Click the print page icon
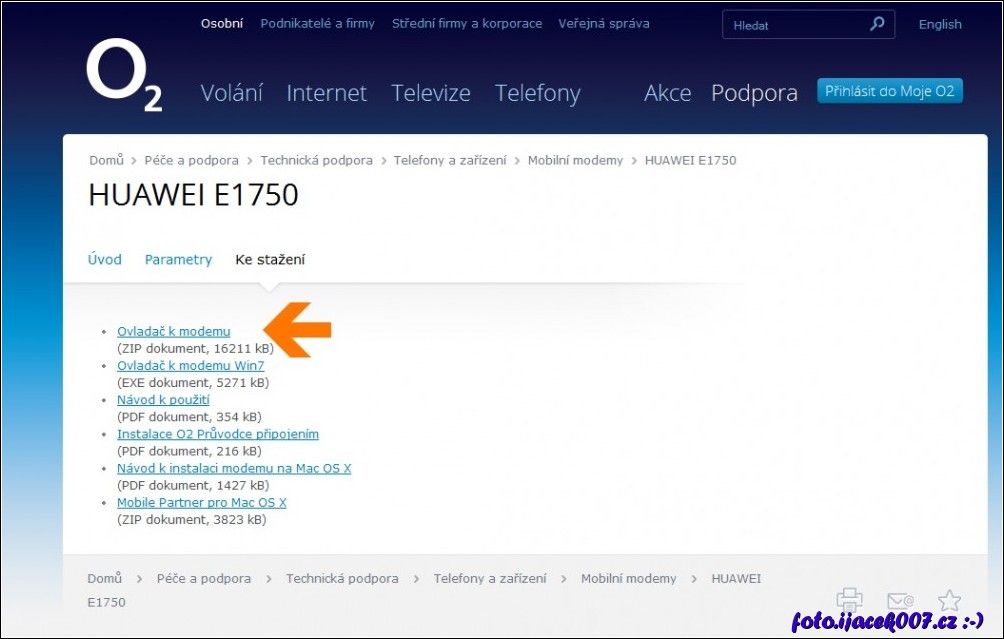 (x=849, y=600)
